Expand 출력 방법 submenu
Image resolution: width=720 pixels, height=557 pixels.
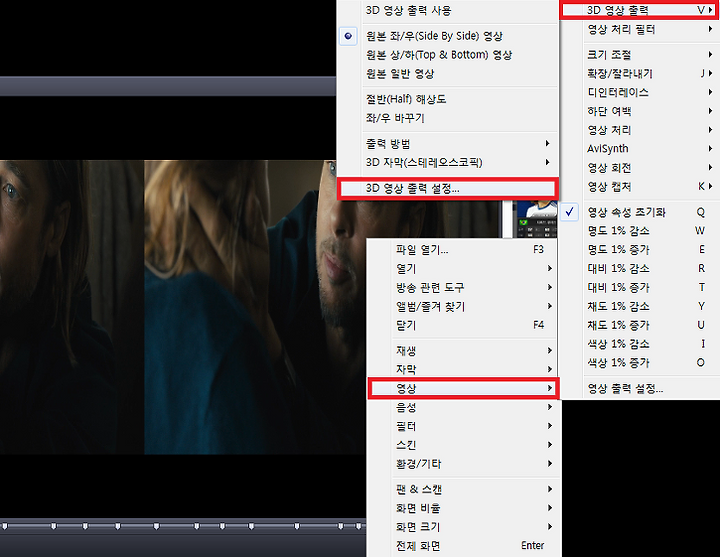448,144
